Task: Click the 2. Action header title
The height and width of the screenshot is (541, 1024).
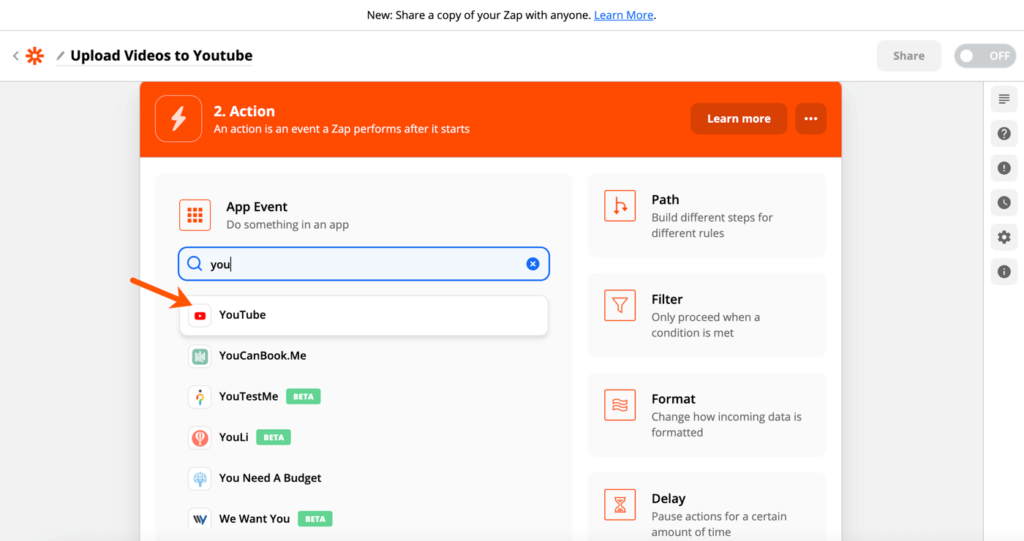Action: [x=244, y=111]
